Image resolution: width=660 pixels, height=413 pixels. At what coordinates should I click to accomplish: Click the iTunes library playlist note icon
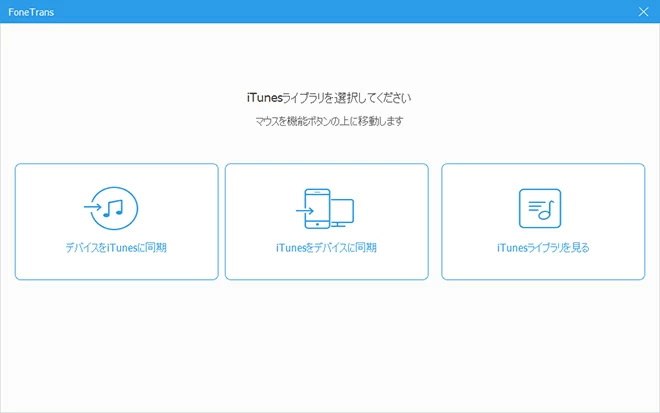[541, 208]
